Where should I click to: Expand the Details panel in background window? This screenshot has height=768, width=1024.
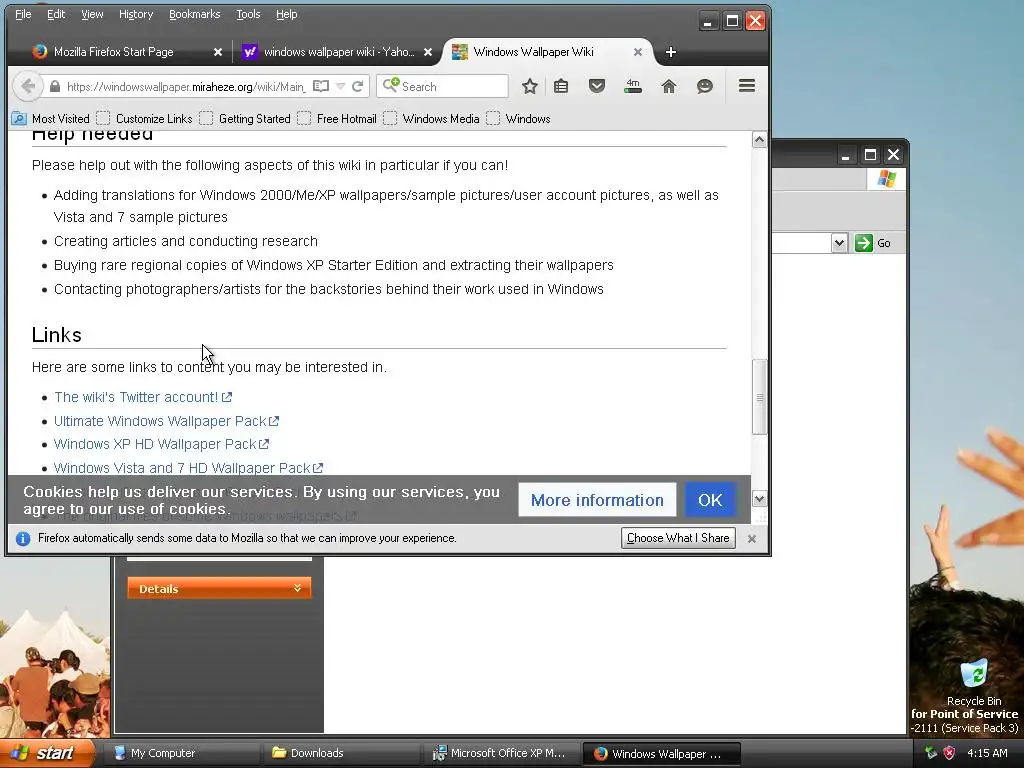click(219, 588)
